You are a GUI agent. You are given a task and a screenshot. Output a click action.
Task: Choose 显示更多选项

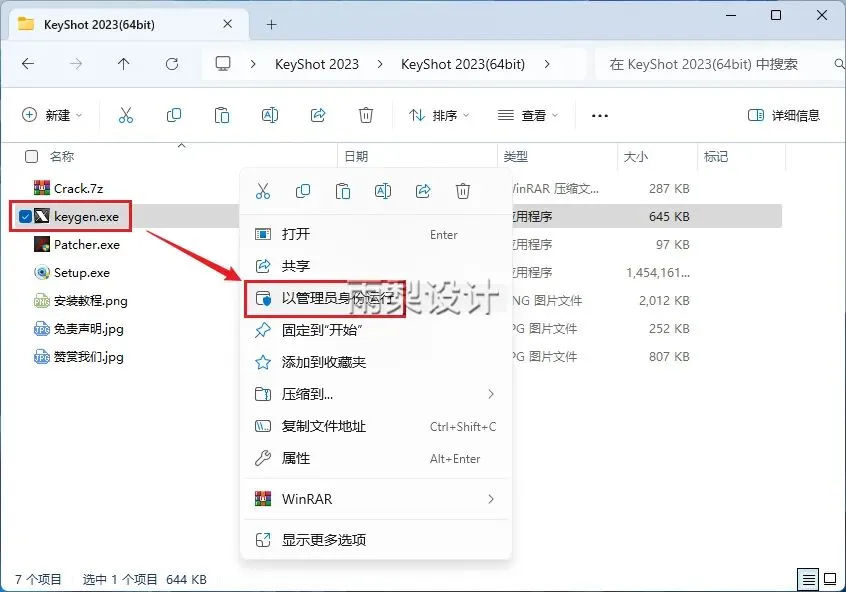(x=376, y=540)
